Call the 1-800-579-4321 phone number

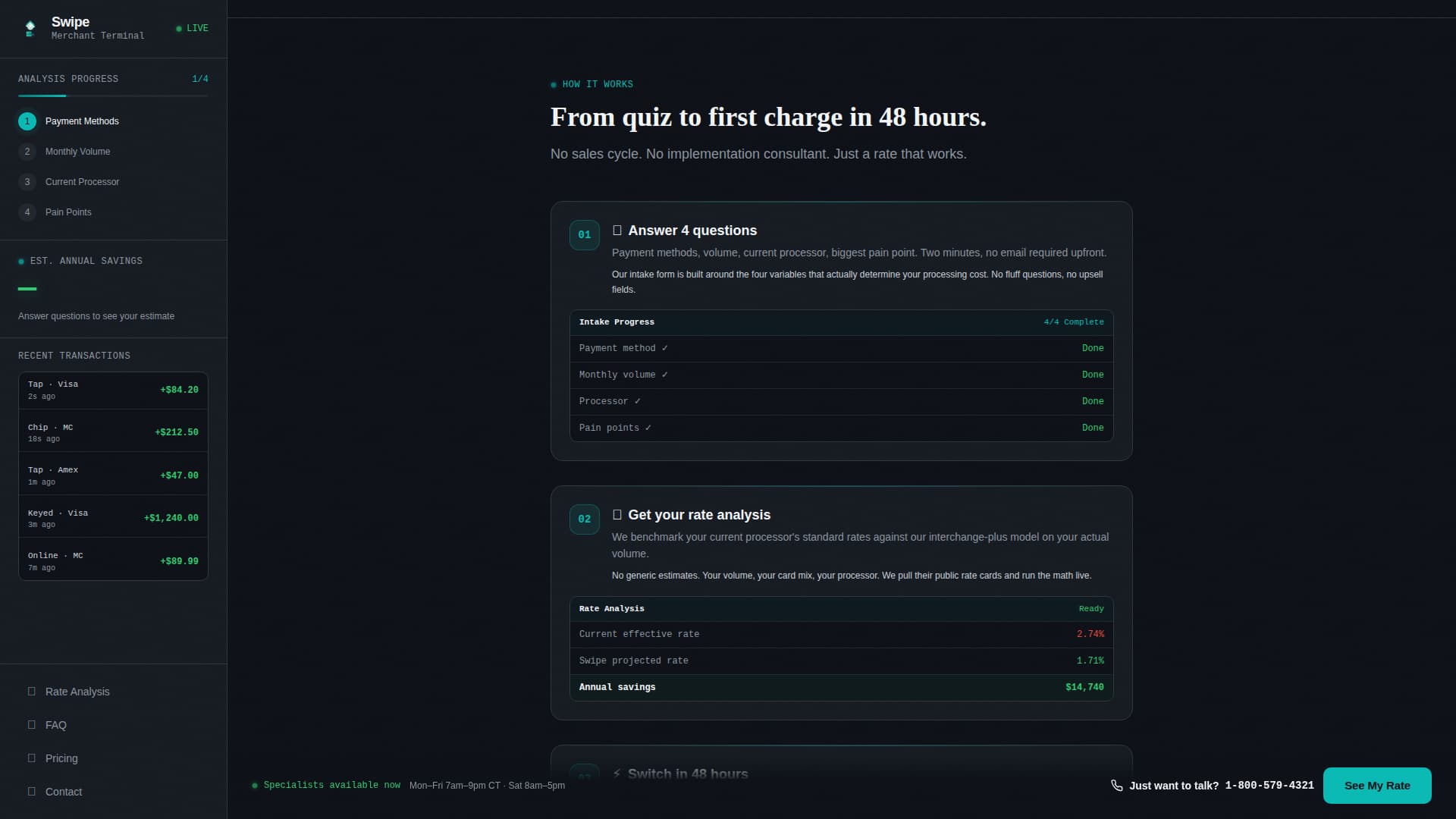click(1269, 786)
